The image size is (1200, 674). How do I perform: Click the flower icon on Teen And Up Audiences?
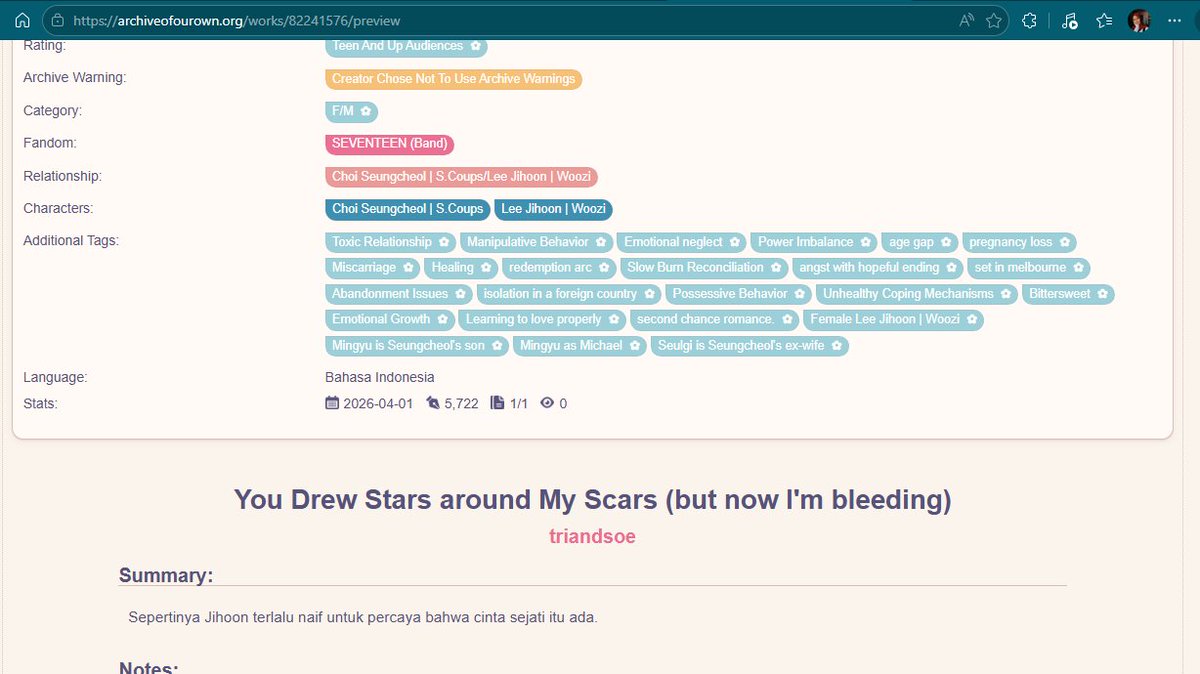(475, 46)
